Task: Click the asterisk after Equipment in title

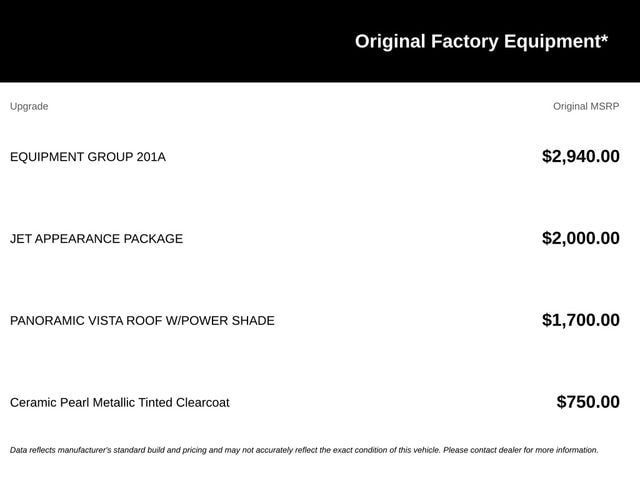Action: point(604,39)
